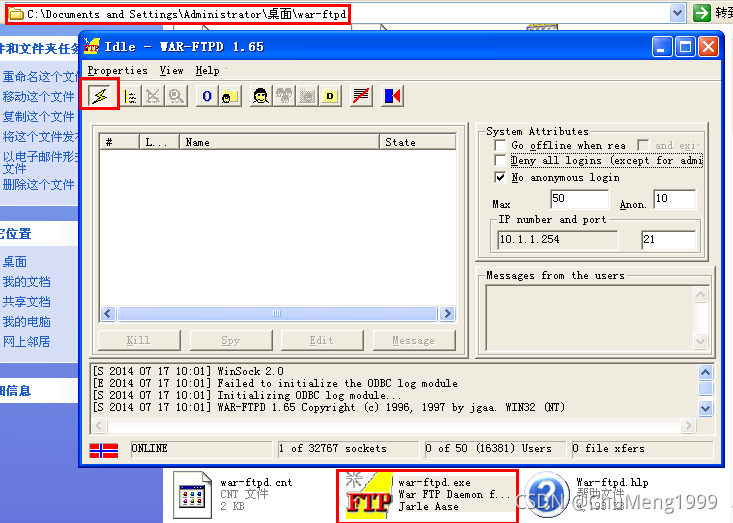This screenshot has width=733, height=523.
Task: Click 网上邻居 link in Explorer sidebar
Action: tap(27, 342)
